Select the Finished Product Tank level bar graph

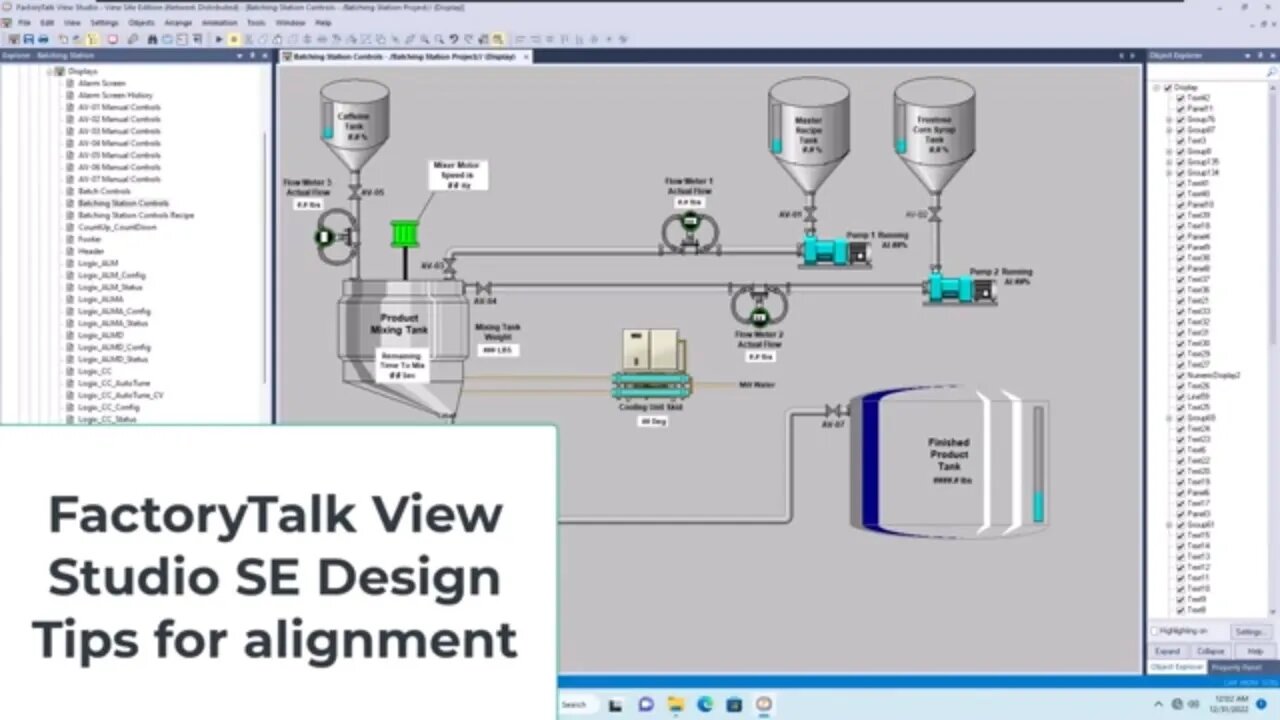[x=1038, y=464]
